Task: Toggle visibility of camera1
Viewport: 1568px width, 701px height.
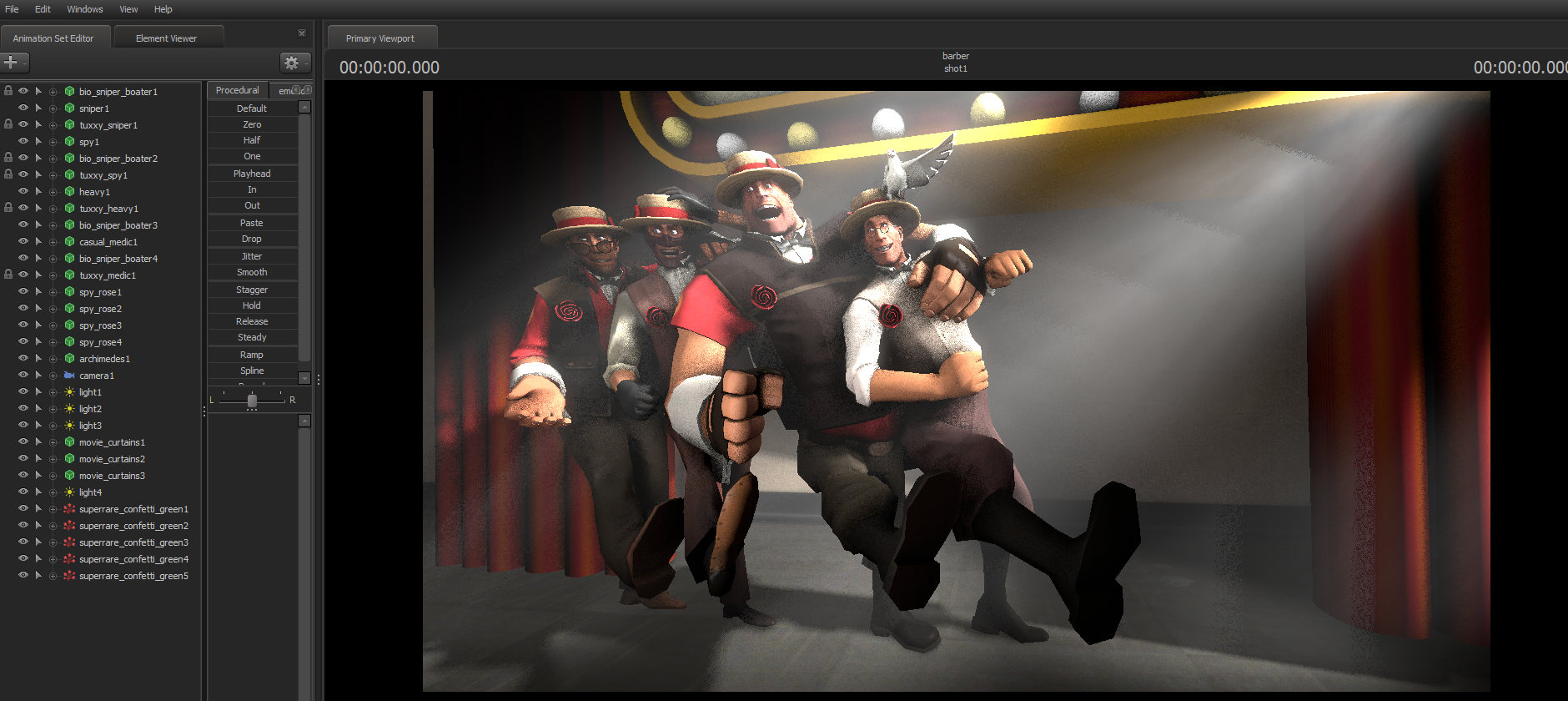Action: (x=23, y=375)
